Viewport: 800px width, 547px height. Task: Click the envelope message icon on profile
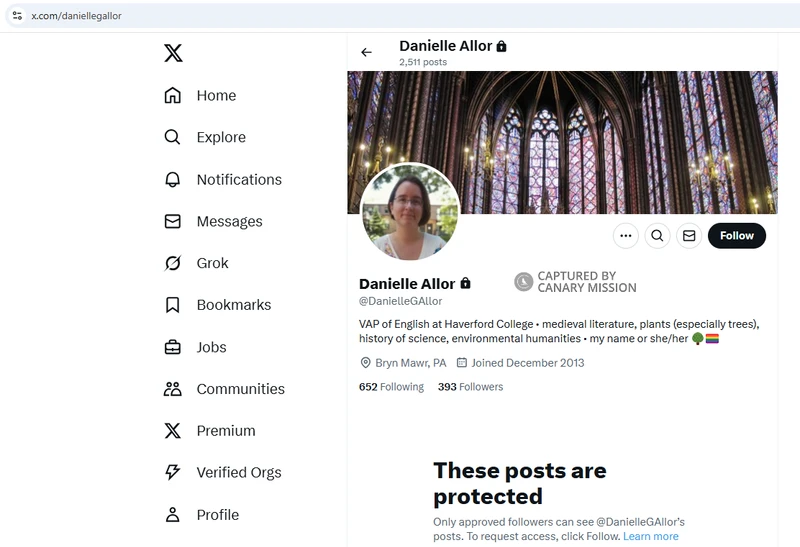point(688,236)
